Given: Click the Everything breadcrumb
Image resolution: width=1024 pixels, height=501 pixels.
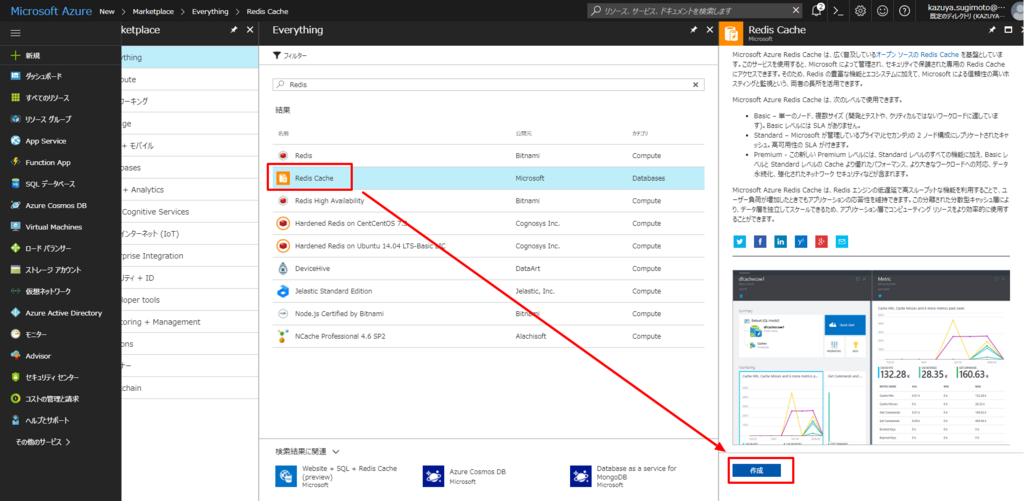Looking at the screenshot, I should point(210,12).
